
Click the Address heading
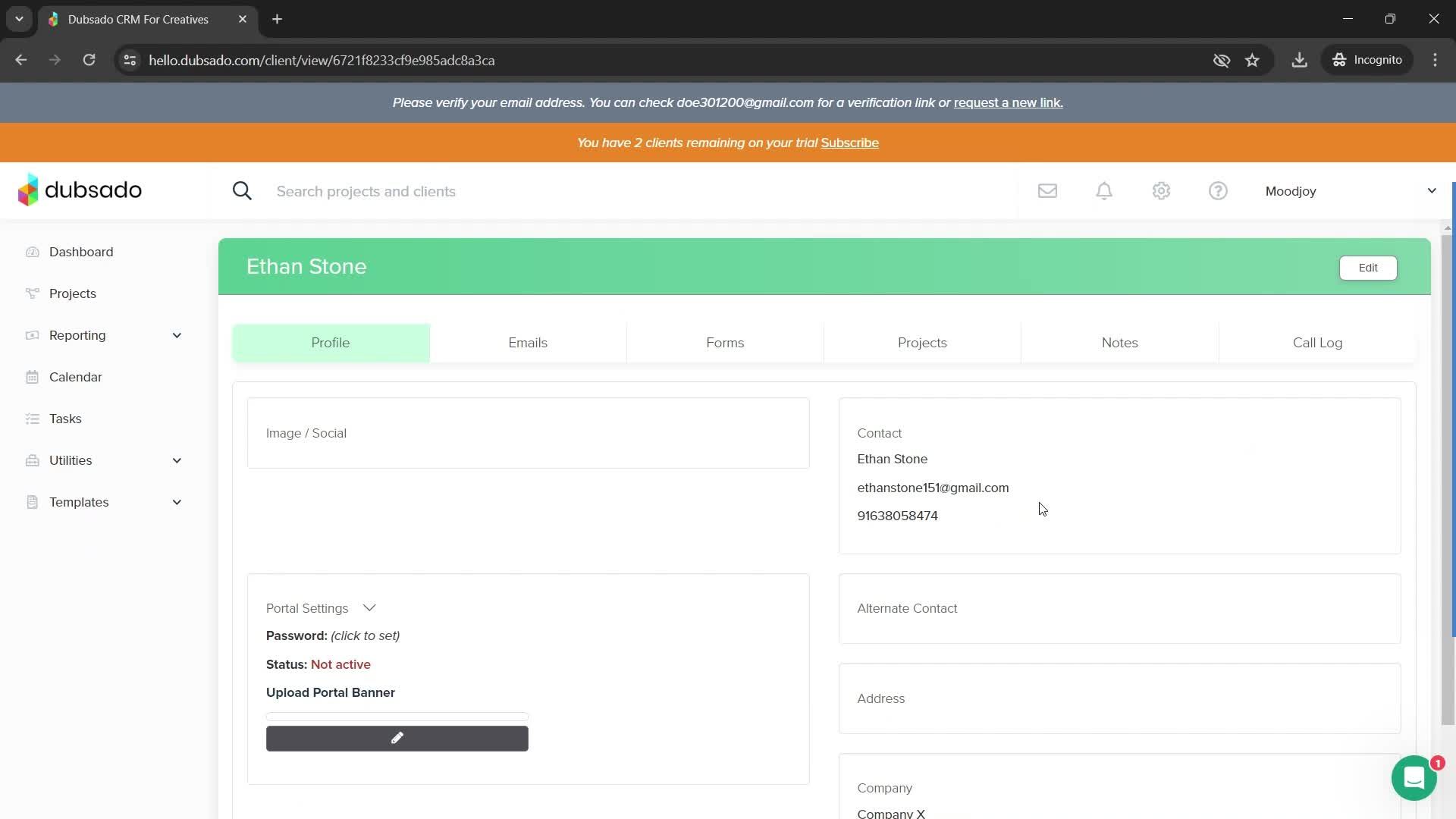coord(880,698)
